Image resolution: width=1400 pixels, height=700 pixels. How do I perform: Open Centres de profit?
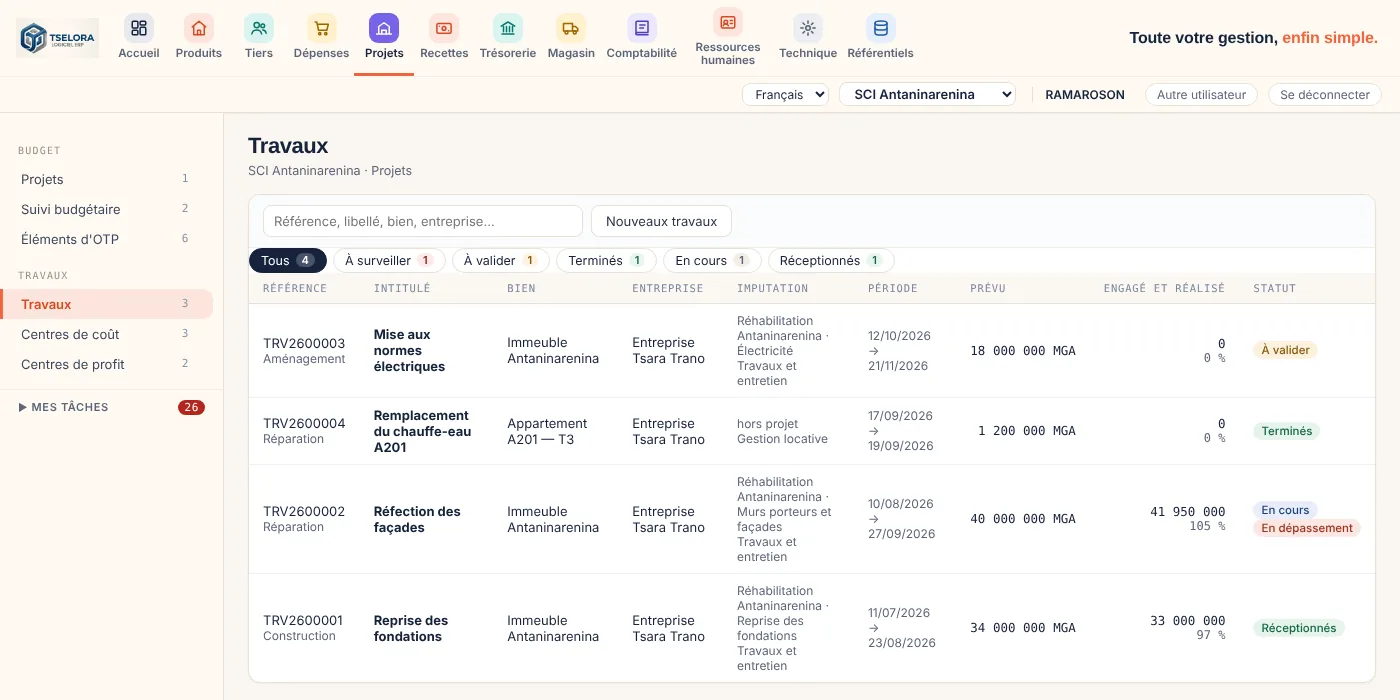click(106, 364)
